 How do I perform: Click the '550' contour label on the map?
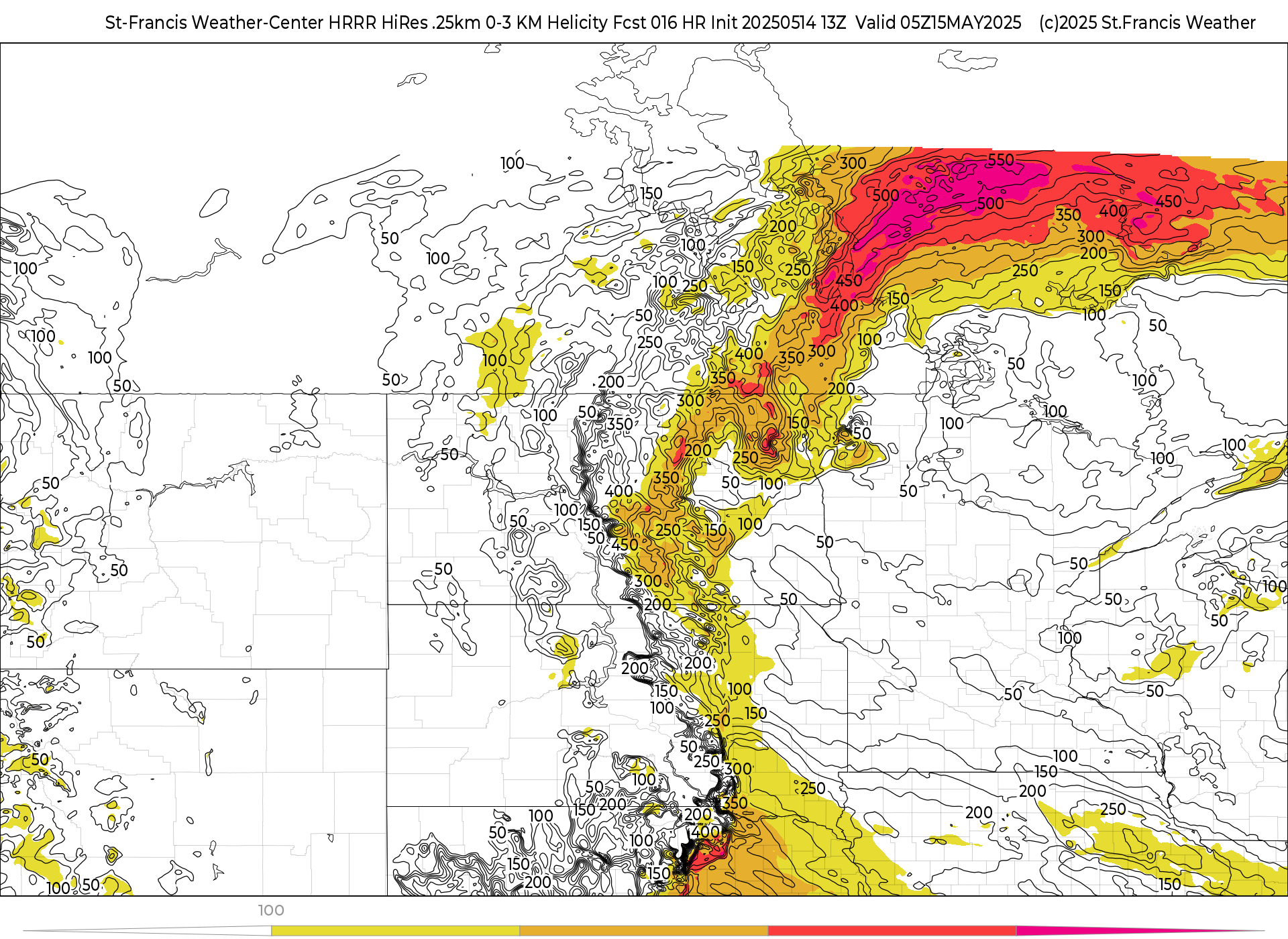pyautogui.click(x=1001, y=160)
